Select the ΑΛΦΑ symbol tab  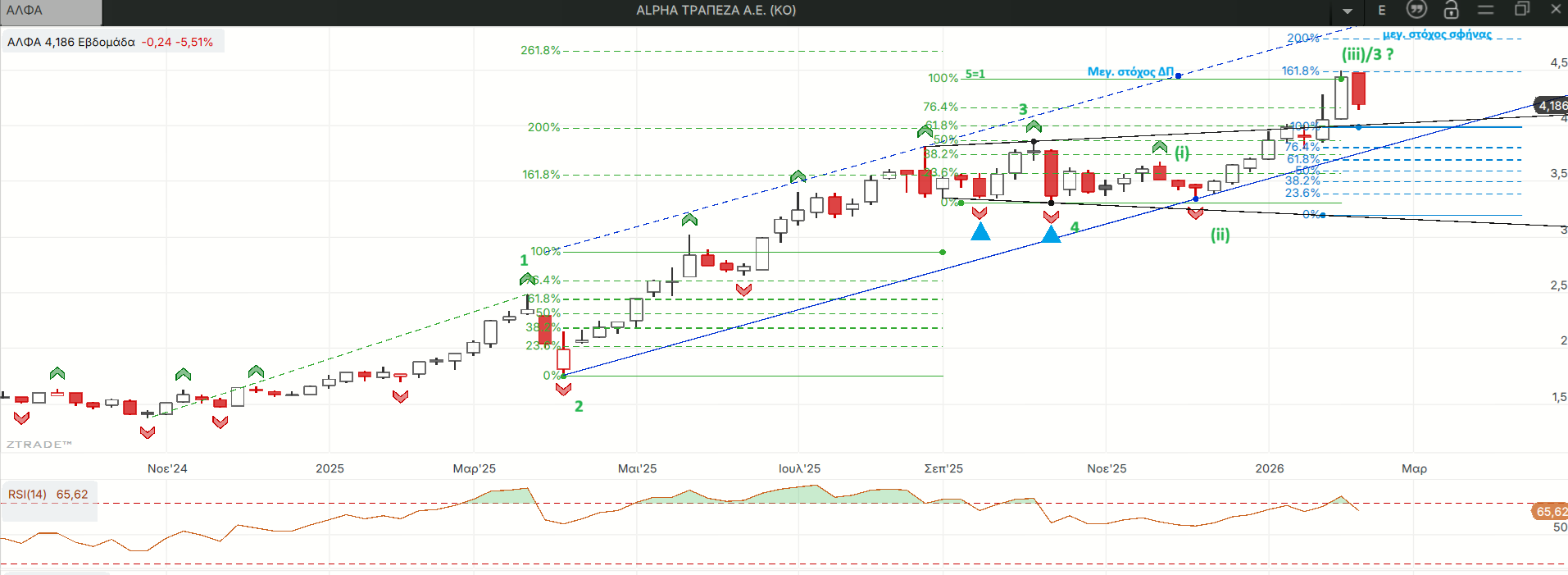pyautogui.click(x=49, y=11)
